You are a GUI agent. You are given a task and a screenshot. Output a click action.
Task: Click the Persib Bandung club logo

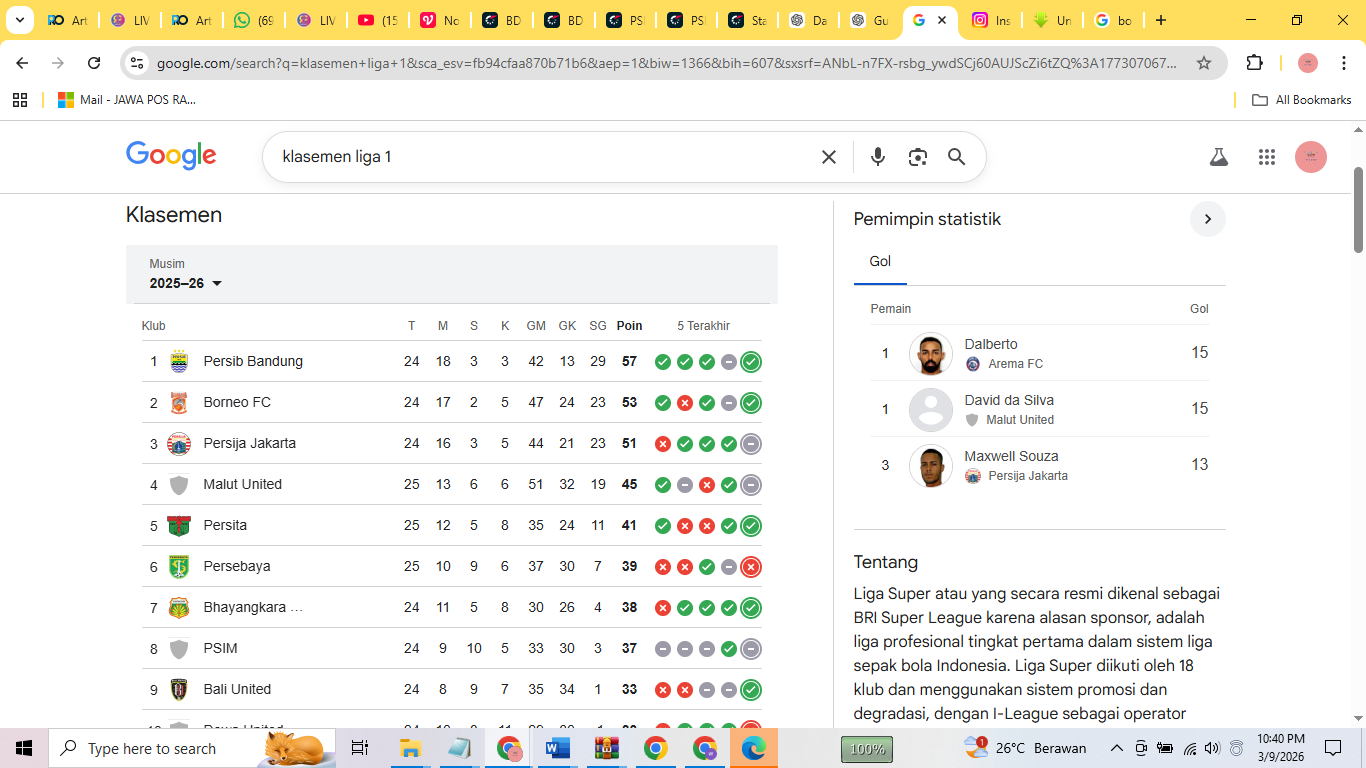179,361
